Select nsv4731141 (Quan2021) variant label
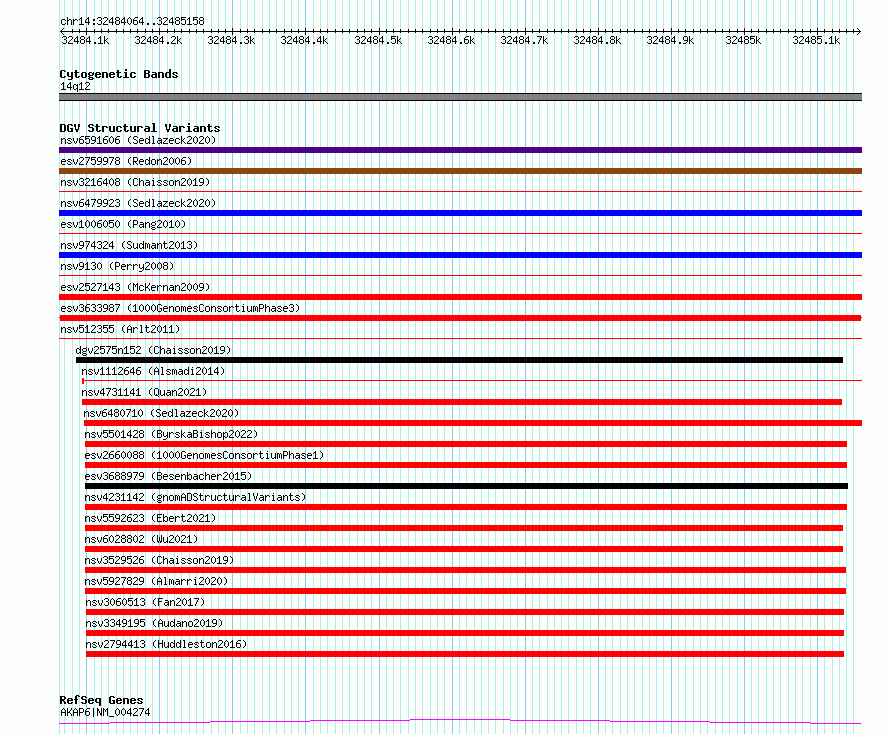The width and height of the screenshot is (890, 734). click(x=144, y=392)
